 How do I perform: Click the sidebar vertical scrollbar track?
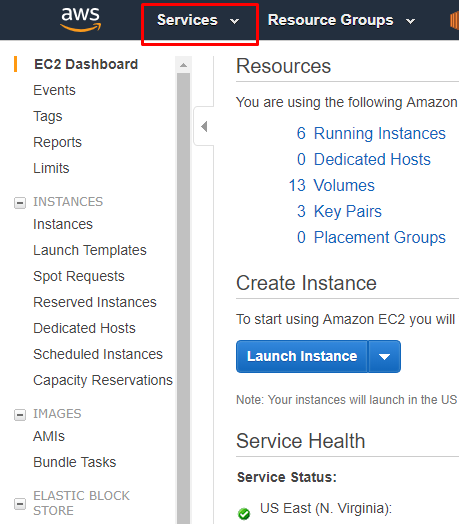coord(183,298)
